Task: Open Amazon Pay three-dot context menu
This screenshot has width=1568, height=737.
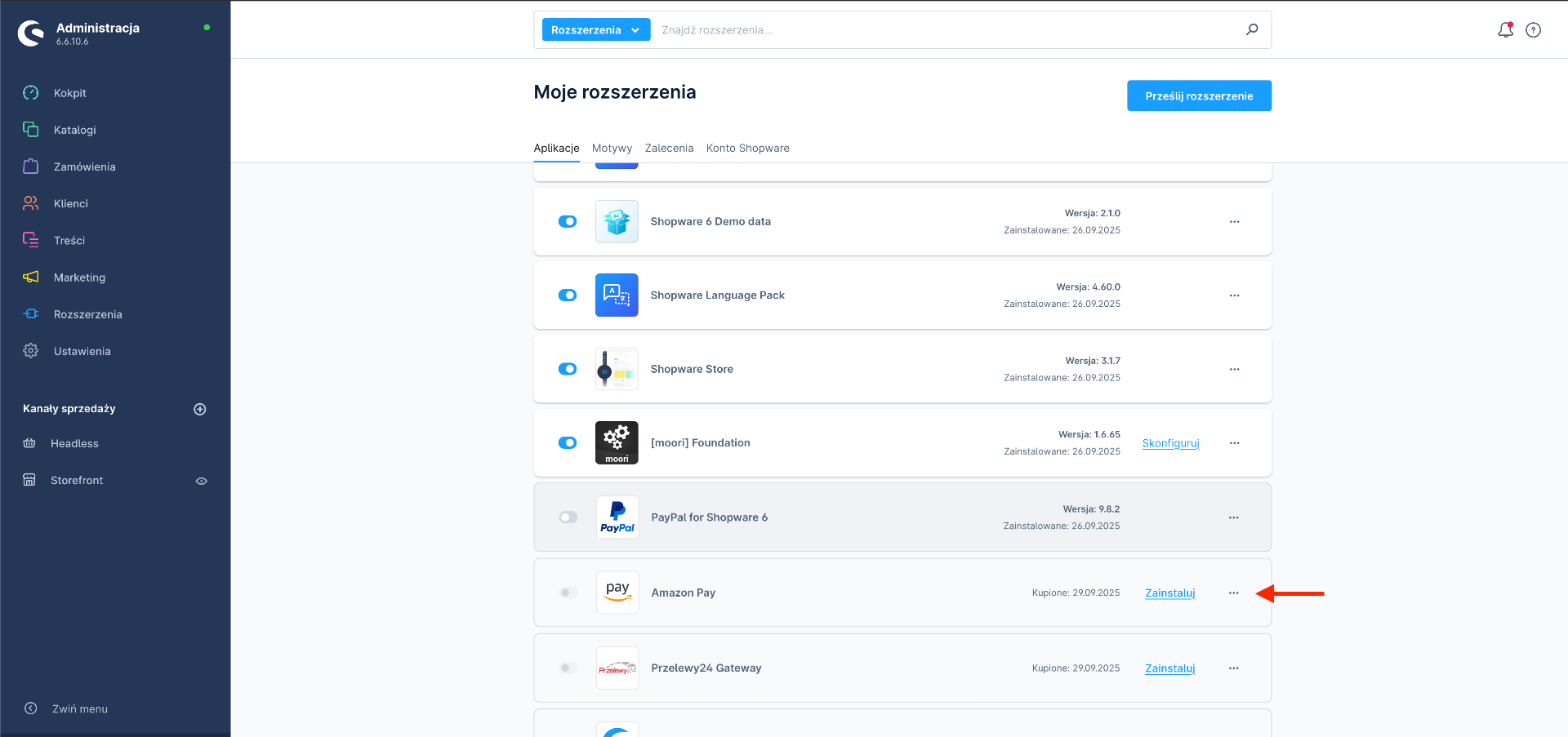Action: tap(1233, 593)
